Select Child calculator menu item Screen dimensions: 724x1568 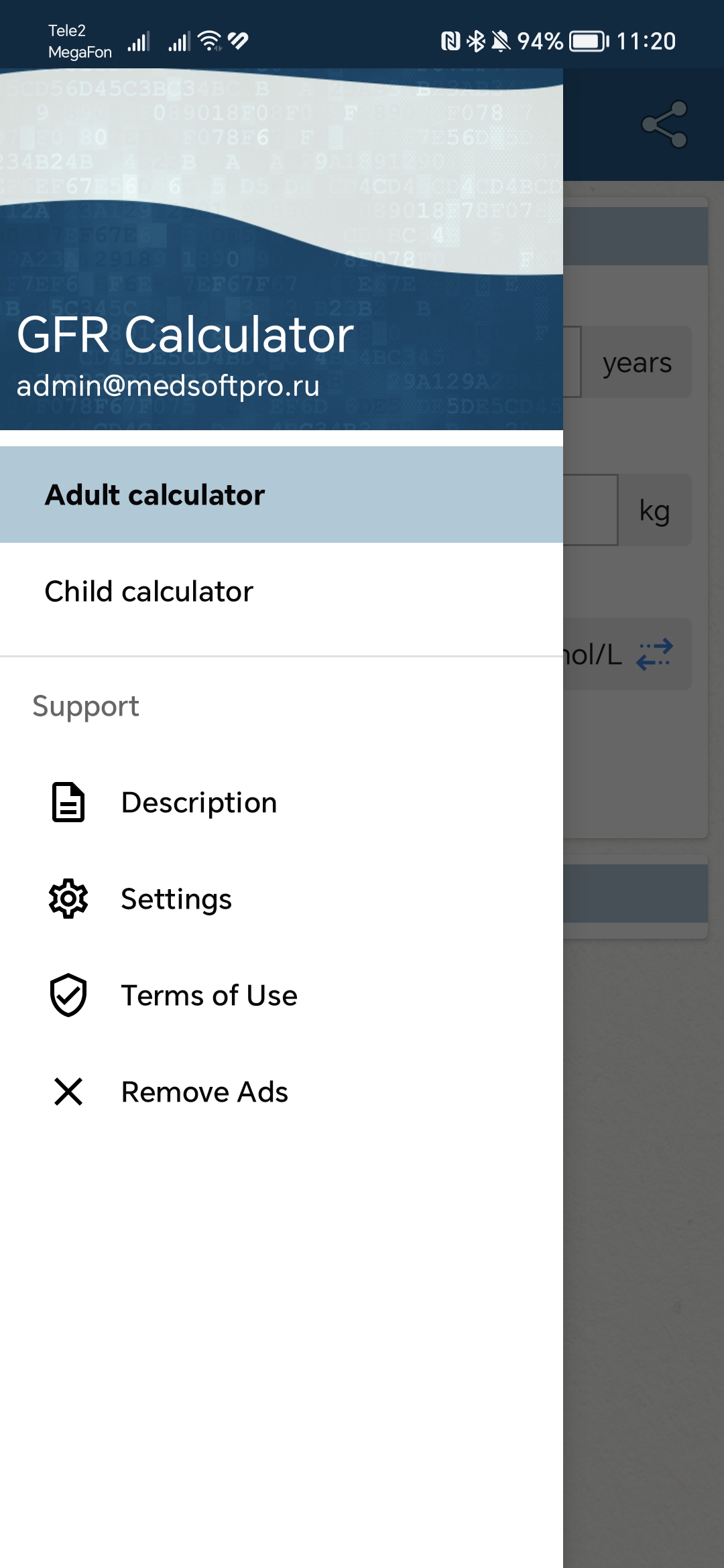coord(282,591)
